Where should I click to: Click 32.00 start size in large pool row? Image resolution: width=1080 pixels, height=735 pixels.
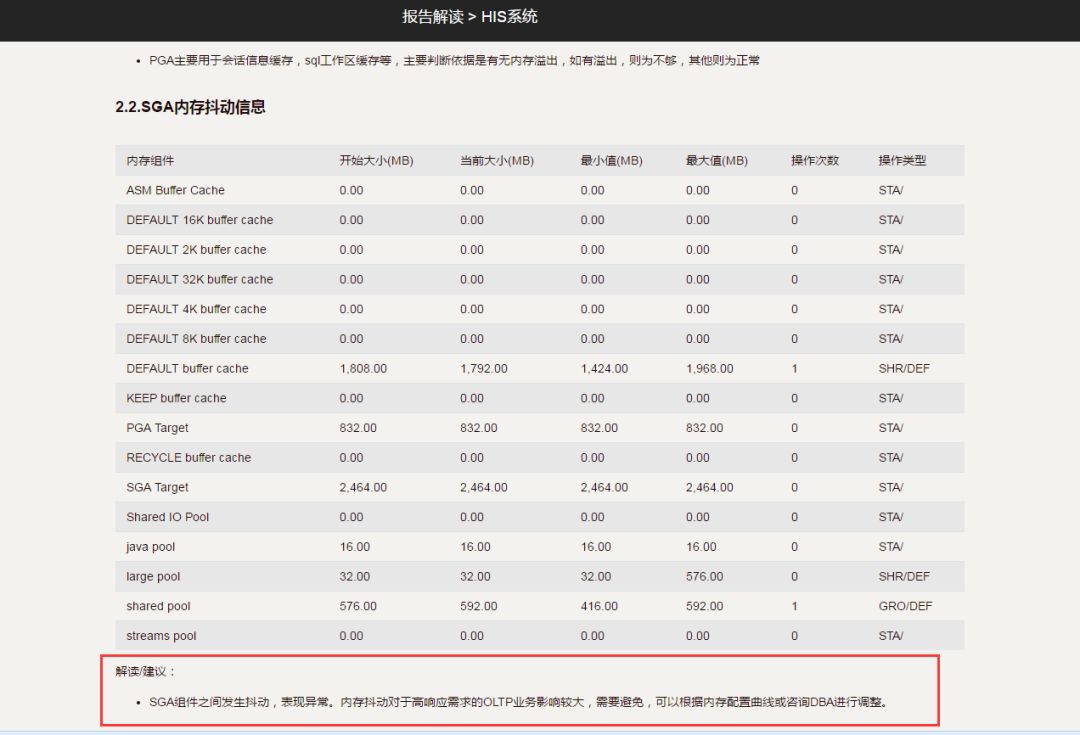[355, 577]
